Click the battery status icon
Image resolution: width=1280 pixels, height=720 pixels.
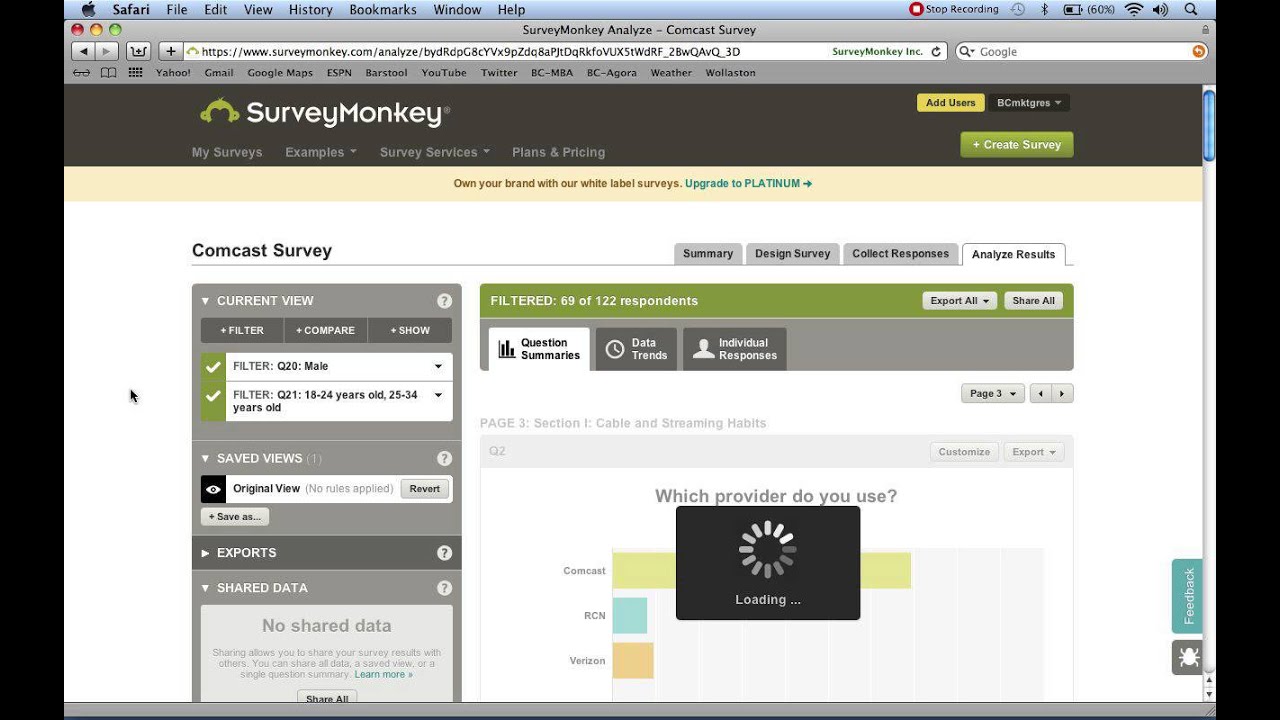tap(1089, 9)
